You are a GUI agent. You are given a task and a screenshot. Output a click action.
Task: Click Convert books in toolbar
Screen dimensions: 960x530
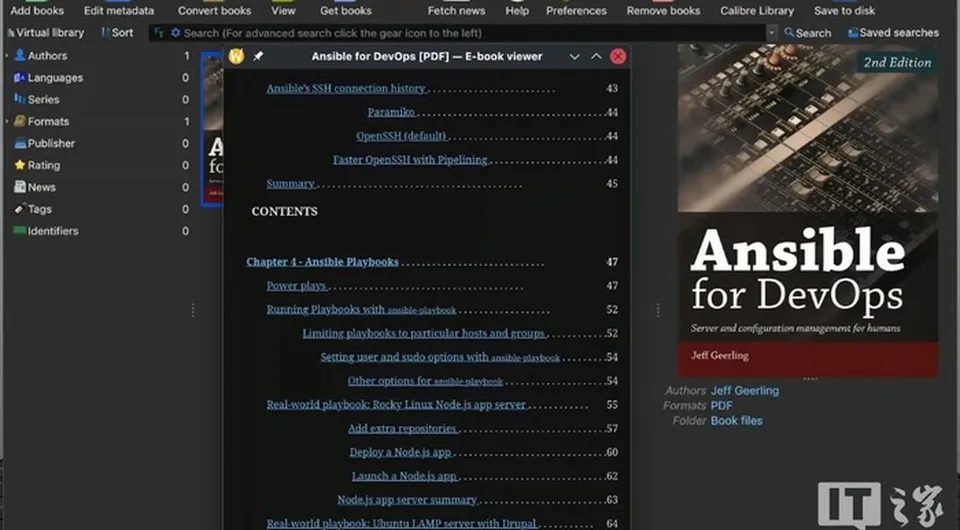click(x=214, y=10)
